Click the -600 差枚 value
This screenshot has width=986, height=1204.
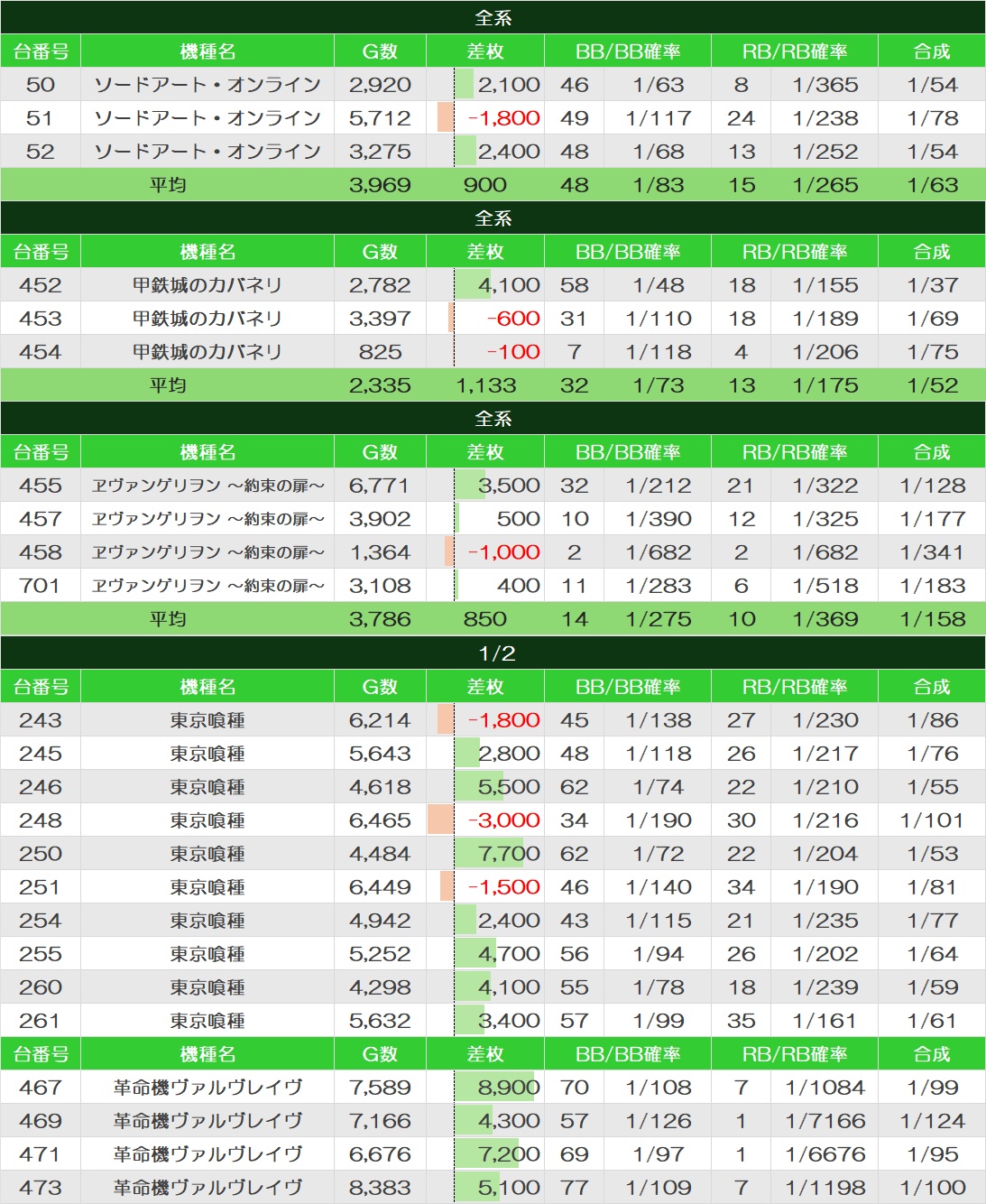click(512, 319)
